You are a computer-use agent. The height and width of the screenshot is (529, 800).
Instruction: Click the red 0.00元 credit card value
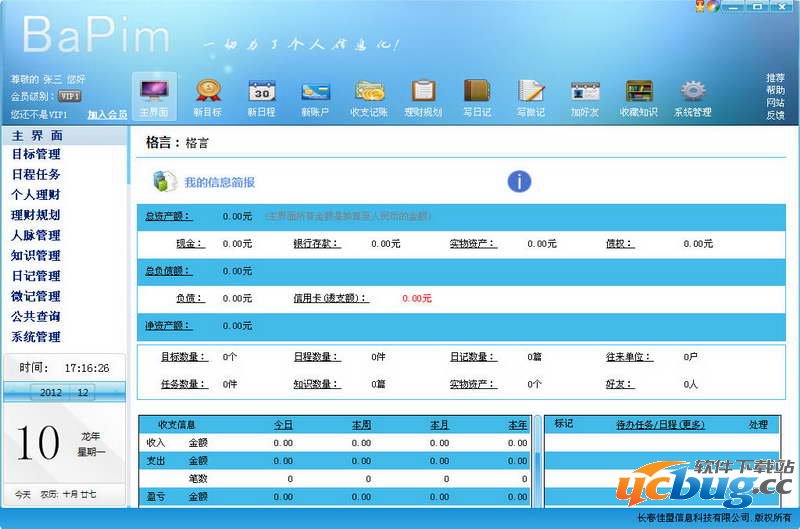(417, 298)
